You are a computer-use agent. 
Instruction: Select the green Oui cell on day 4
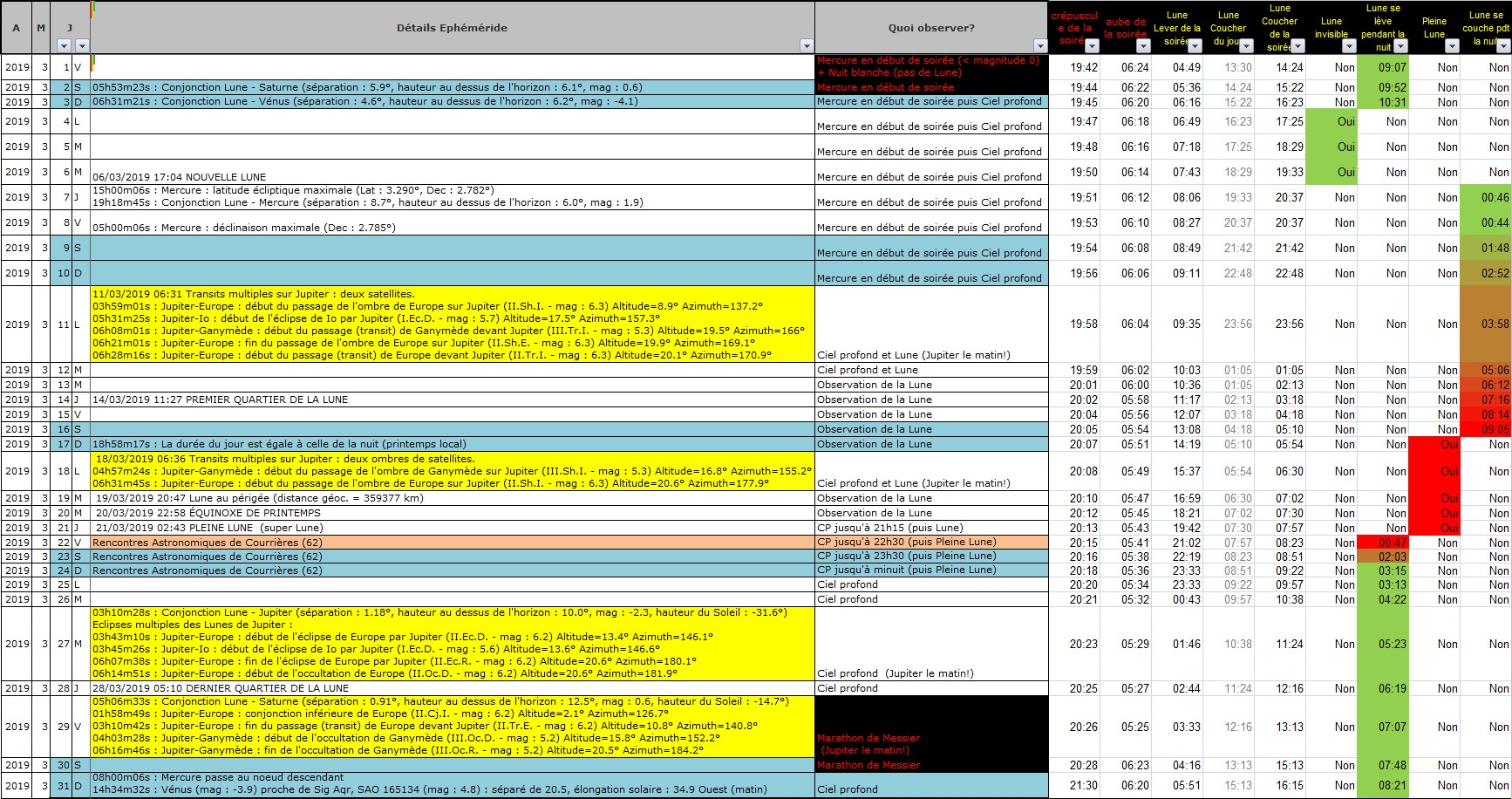[x=1332, y=121]
